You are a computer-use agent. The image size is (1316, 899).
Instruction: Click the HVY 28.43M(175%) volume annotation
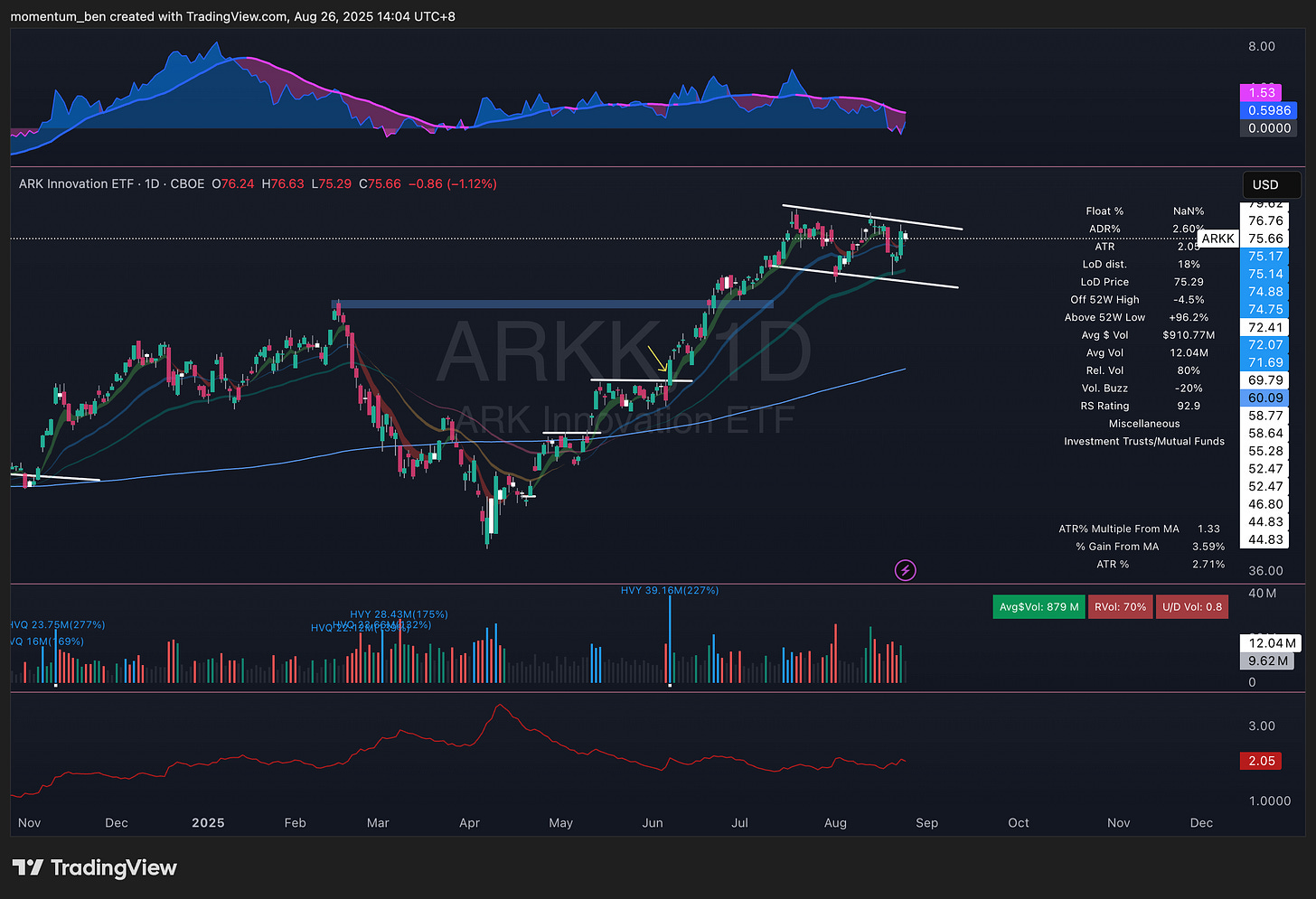[x=399, y=614]
